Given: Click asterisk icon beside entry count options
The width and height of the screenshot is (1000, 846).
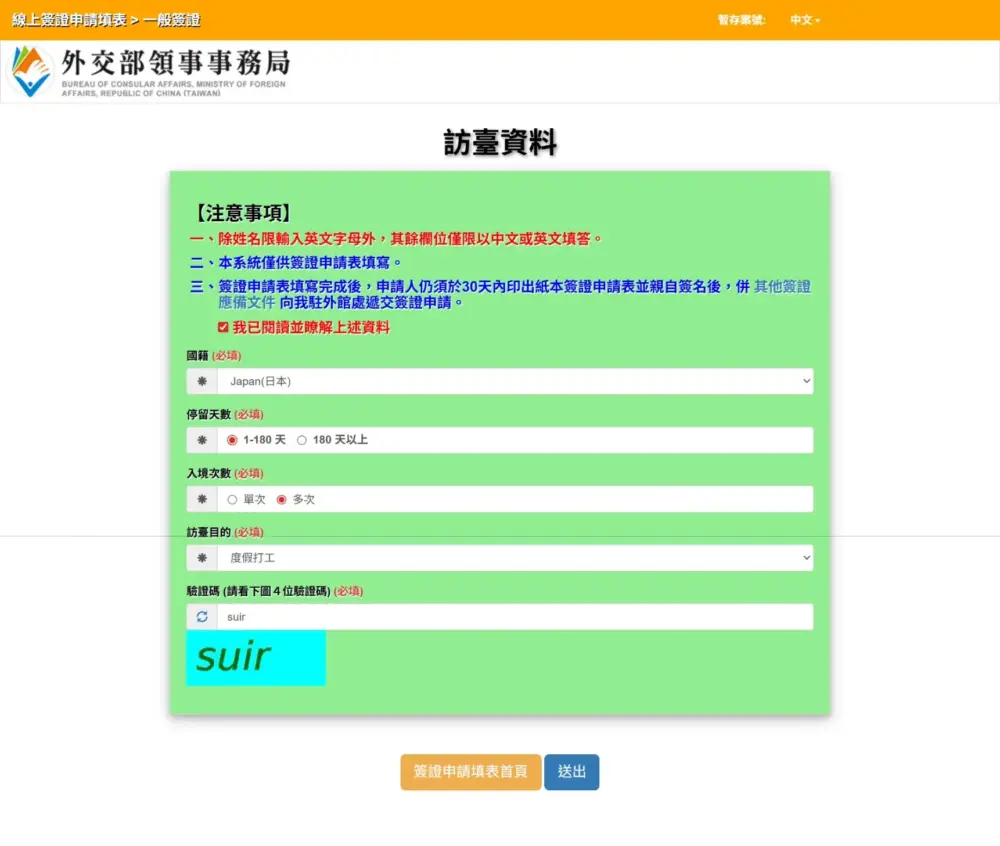Looking at the screenshot, I should (202, 499).
